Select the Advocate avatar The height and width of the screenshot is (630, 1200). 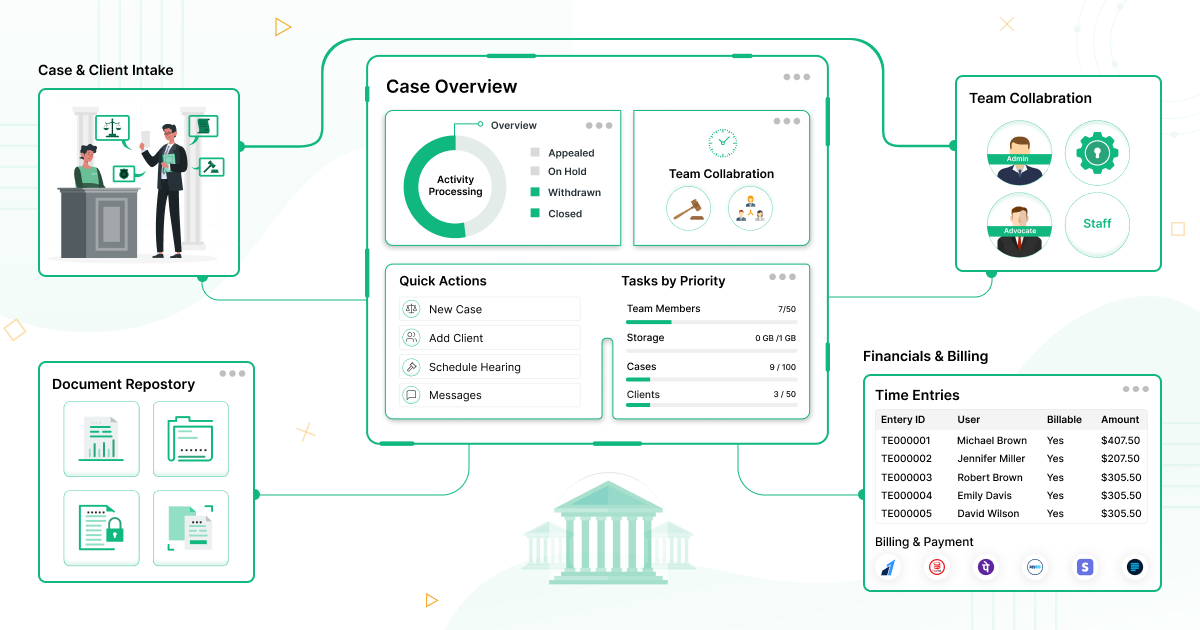coord(1019,225)
